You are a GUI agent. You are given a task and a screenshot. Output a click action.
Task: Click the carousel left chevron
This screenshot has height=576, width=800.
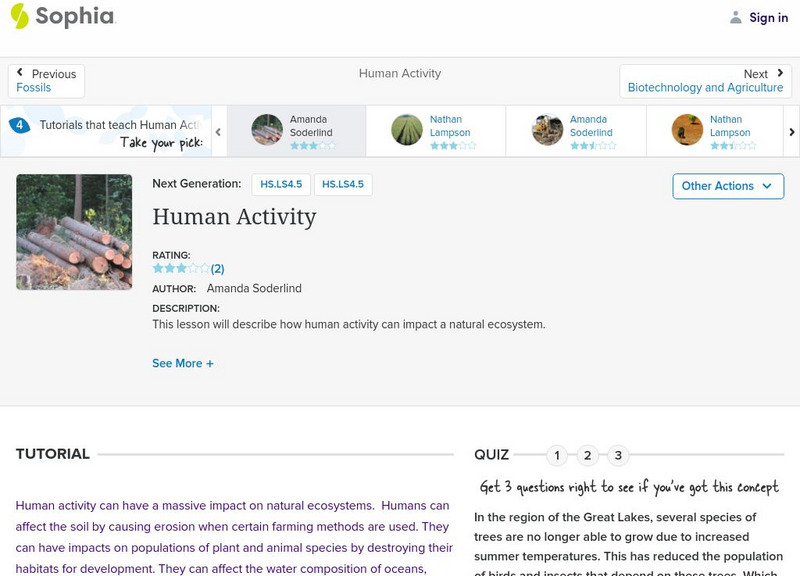click(217, 131)
